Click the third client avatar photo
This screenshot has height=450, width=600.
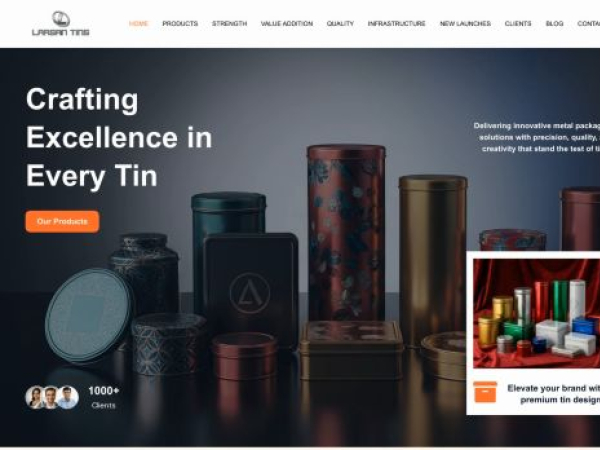click(68, 397)
